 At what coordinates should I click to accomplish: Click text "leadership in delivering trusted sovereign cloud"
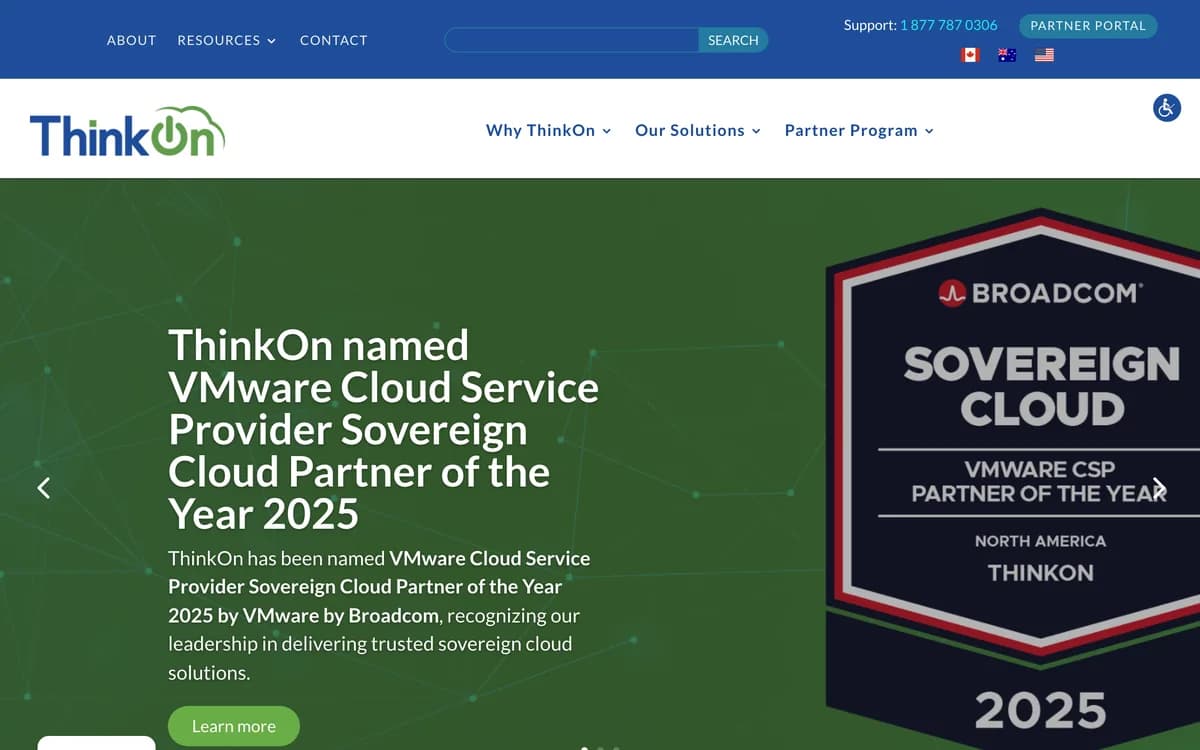(370, 643)
